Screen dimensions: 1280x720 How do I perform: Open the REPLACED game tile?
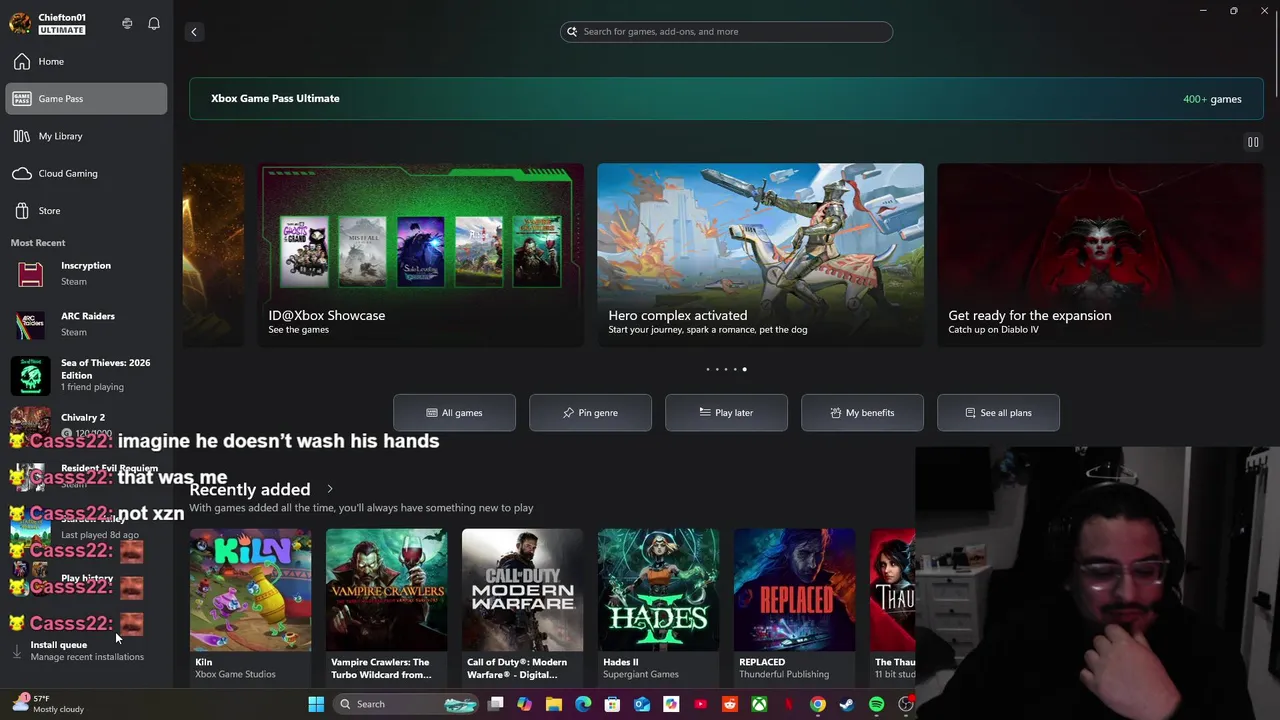pos(794,605)
